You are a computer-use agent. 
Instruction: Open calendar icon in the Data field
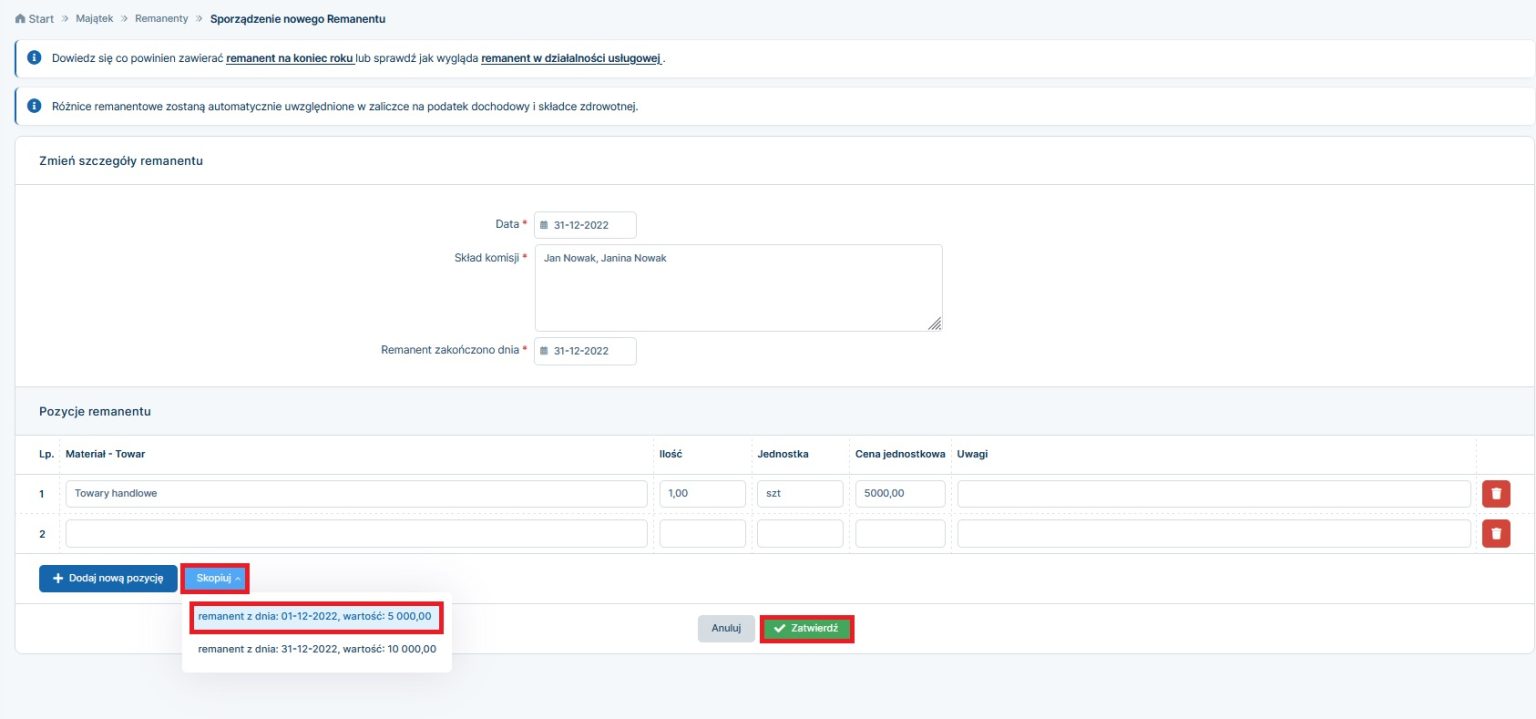[x=544, y=225]
